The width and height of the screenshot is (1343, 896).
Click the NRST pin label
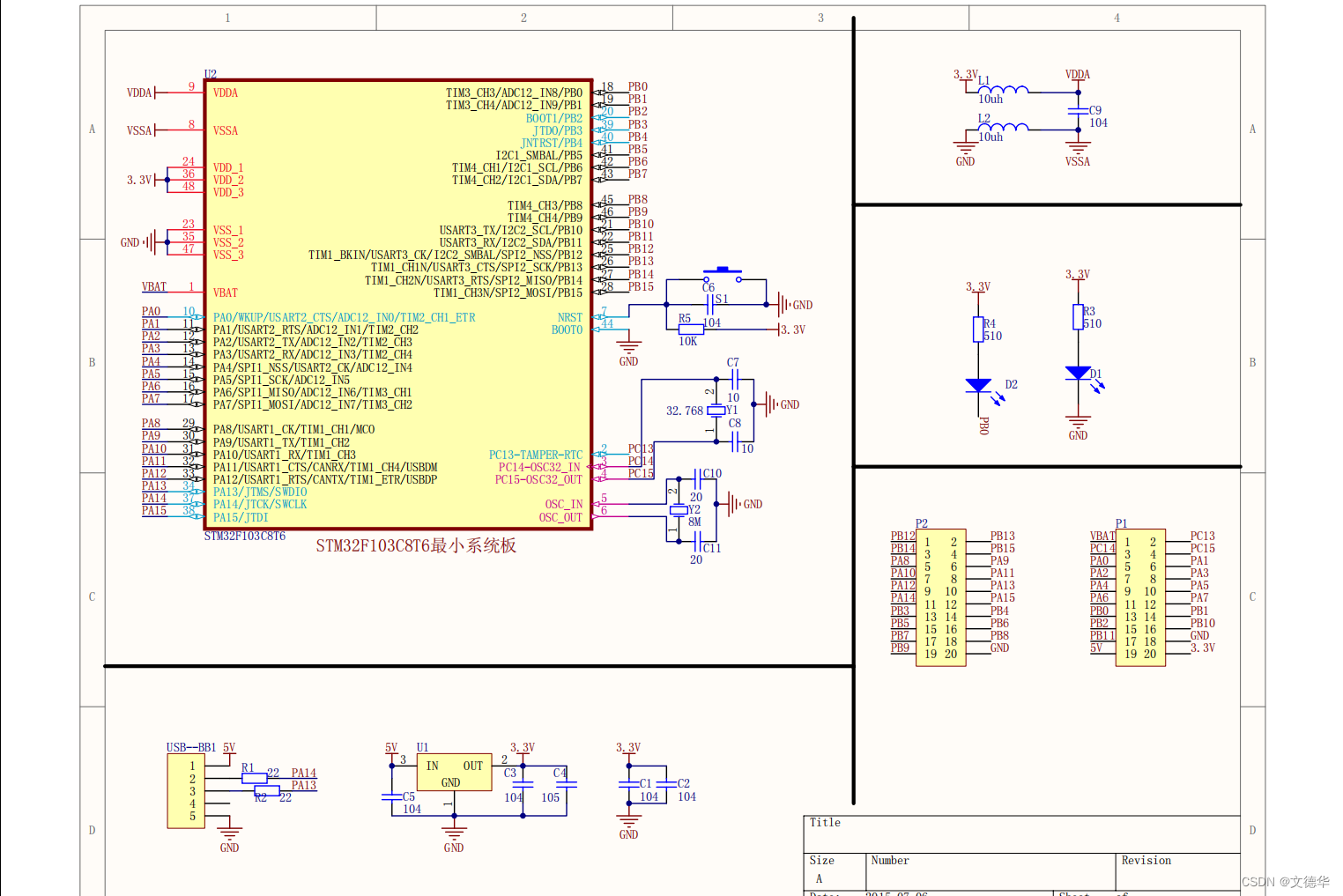click(570, 317)
